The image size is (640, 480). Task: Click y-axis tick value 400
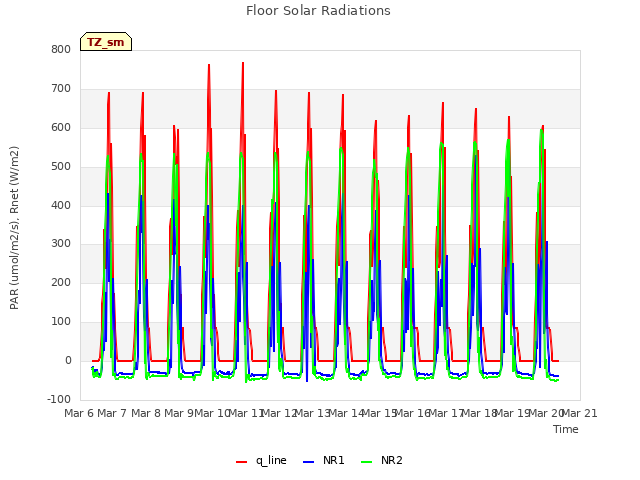[61, 205]
